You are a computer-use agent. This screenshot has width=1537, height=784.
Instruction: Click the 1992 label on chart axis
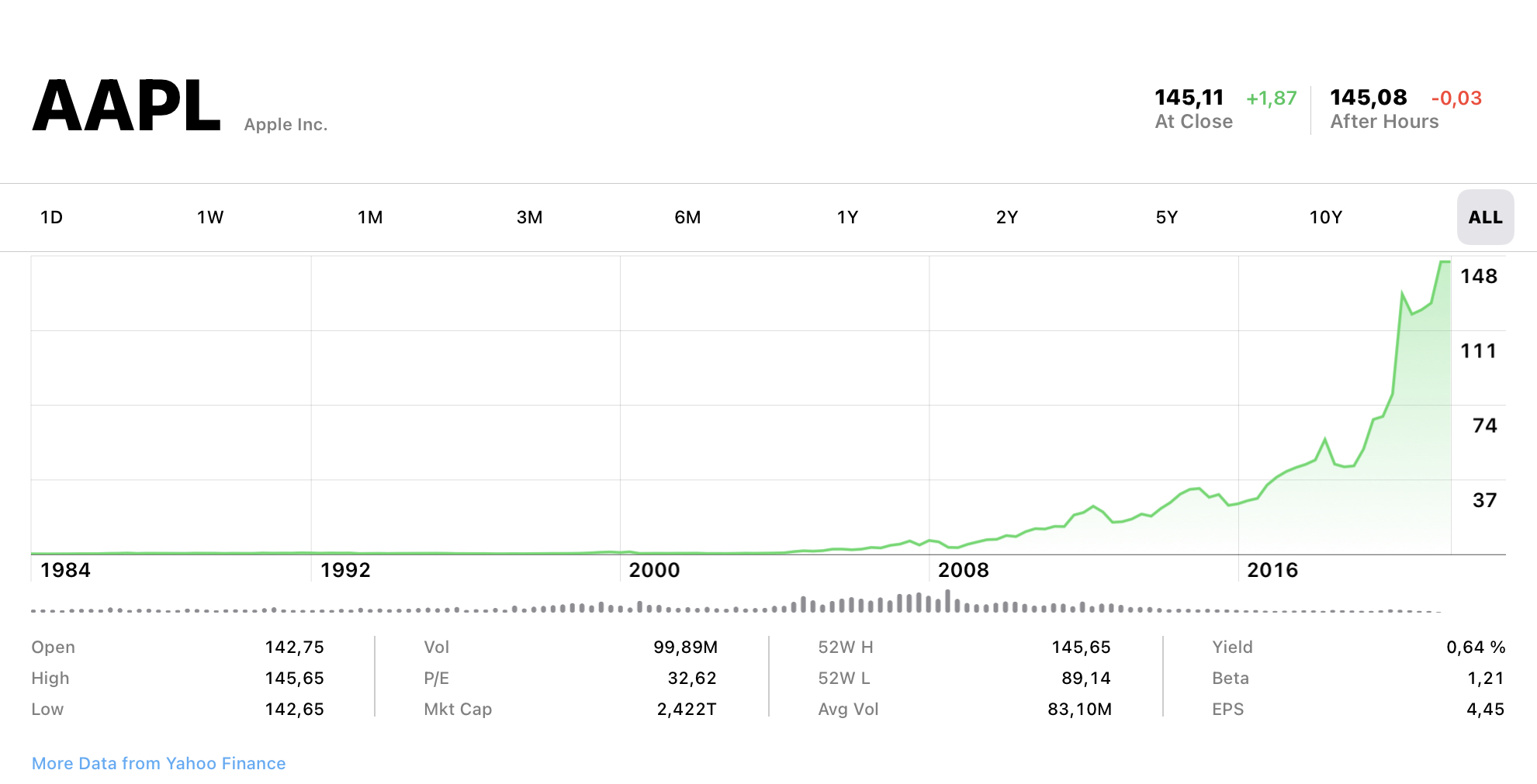[x=345, y=570]
